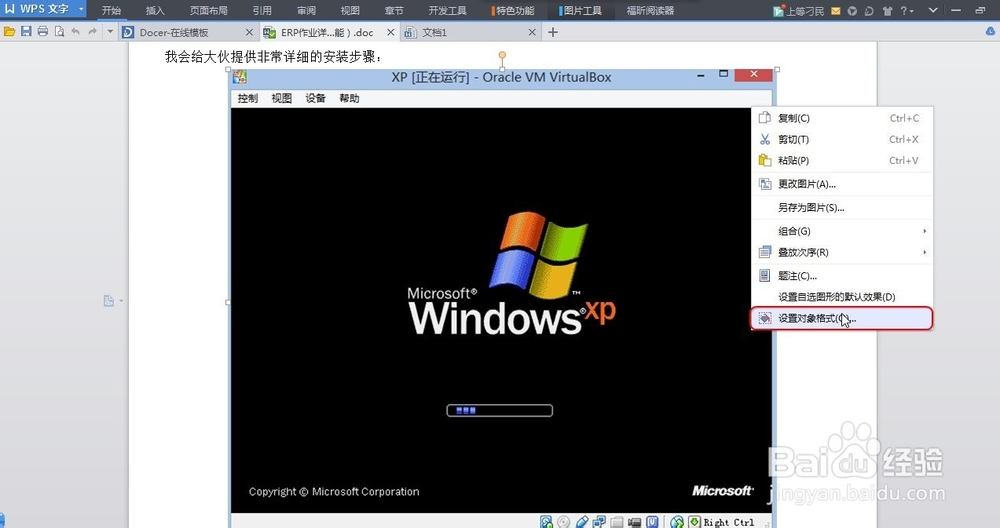Close the 文档1 document tab
Screen dimensions: 1000x528
point(532,32)
